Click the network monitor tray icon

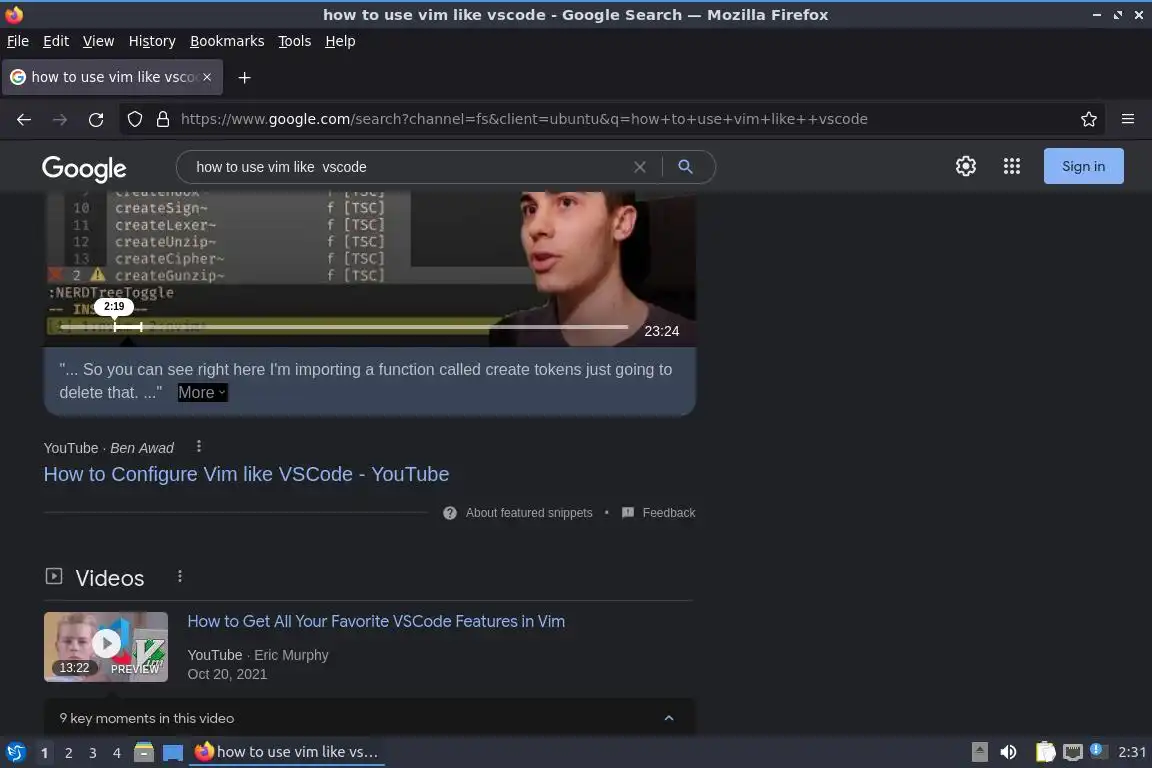pos(1073,752)
